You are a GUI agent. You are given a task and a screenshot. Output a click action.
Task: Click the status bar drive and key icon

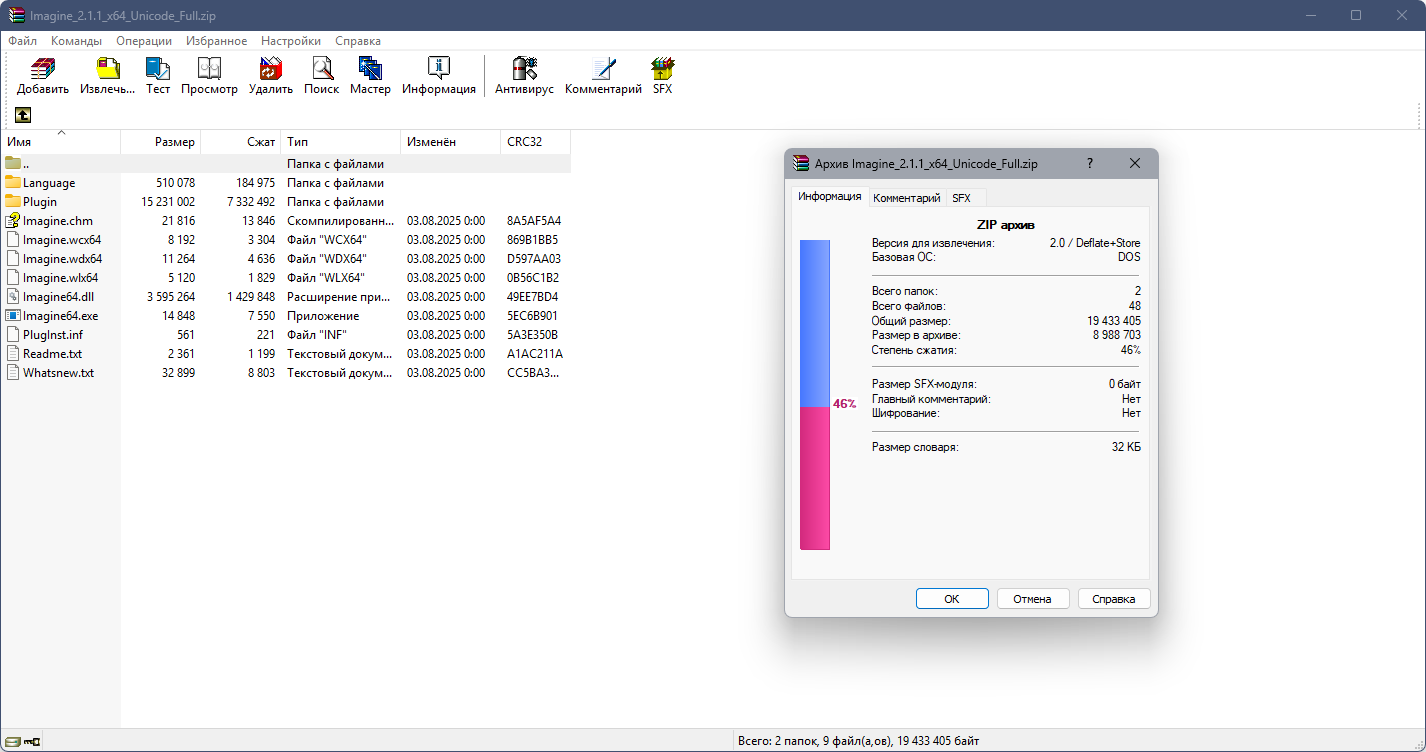[23, 741]
